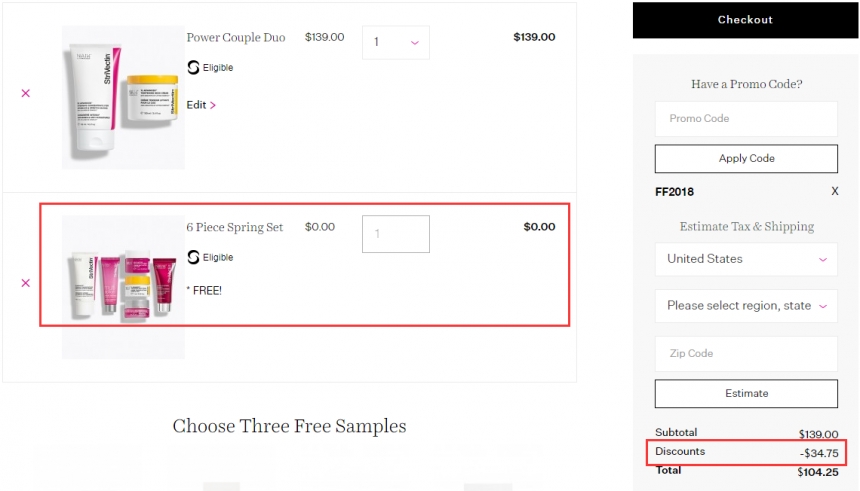Screen dimensions: 860x491
Task: Click the Estimate button
Action: pos(746,394)
